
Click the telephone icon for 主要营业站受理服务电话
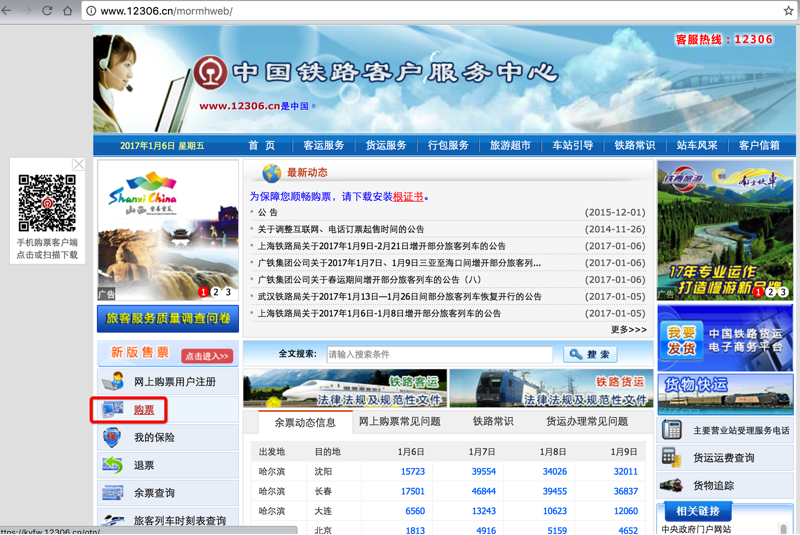click(671, 430)
